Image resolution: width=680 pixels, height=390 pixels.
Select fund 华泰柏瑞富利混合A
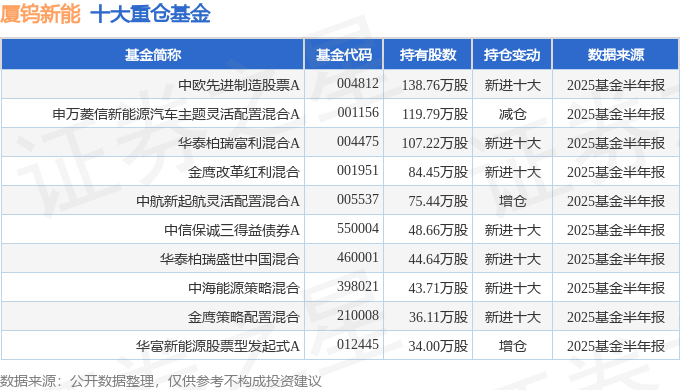pos(239,143)
